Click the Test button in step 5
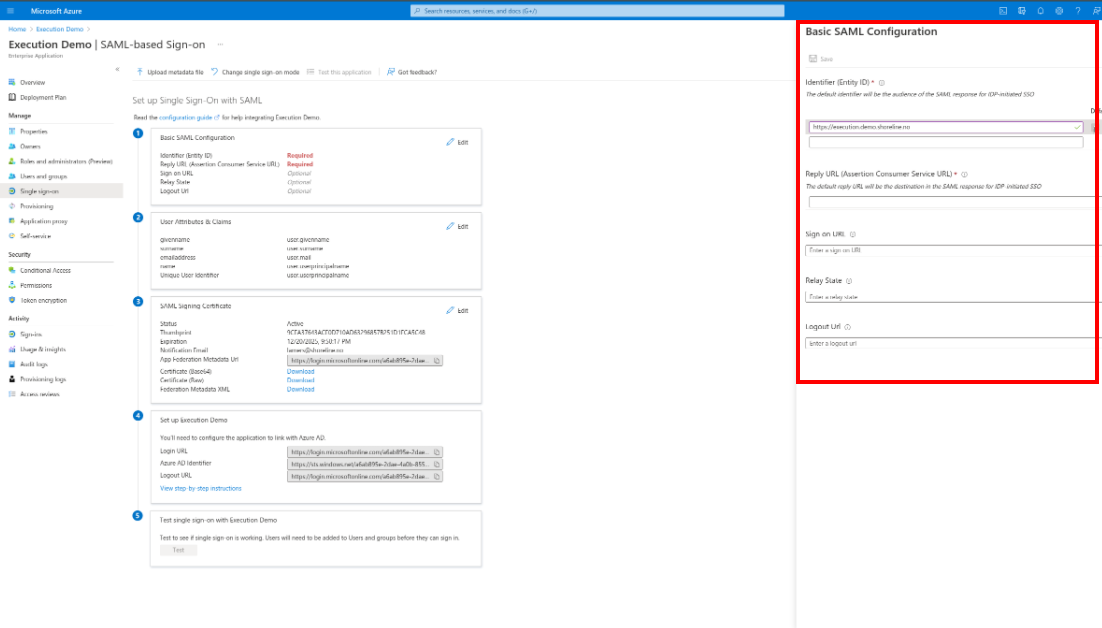Screen dimensions: 1102x628 point(179,550)
